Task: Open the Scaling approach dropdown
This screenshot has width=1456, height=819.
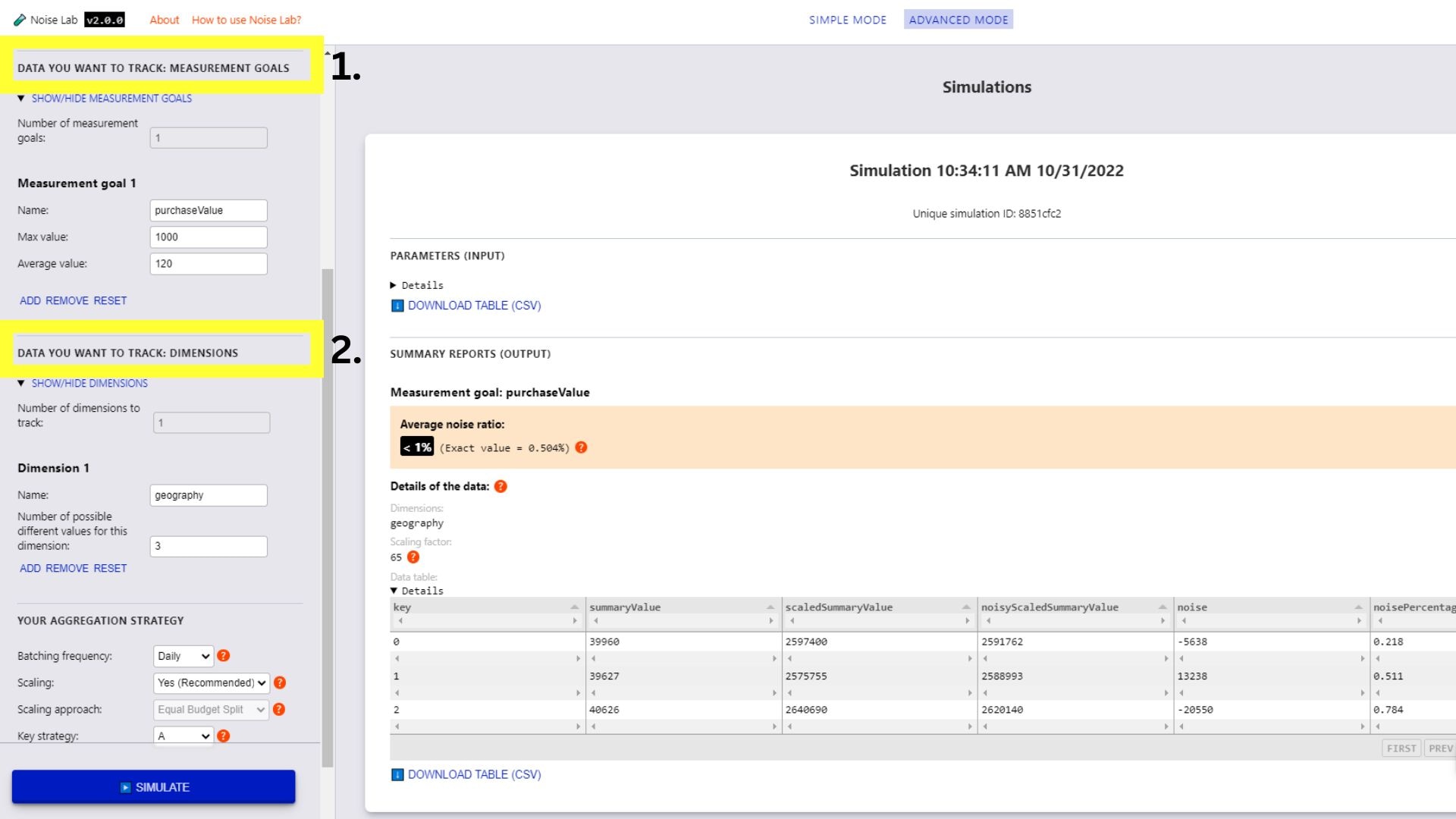Action: (x=211, y=709)
